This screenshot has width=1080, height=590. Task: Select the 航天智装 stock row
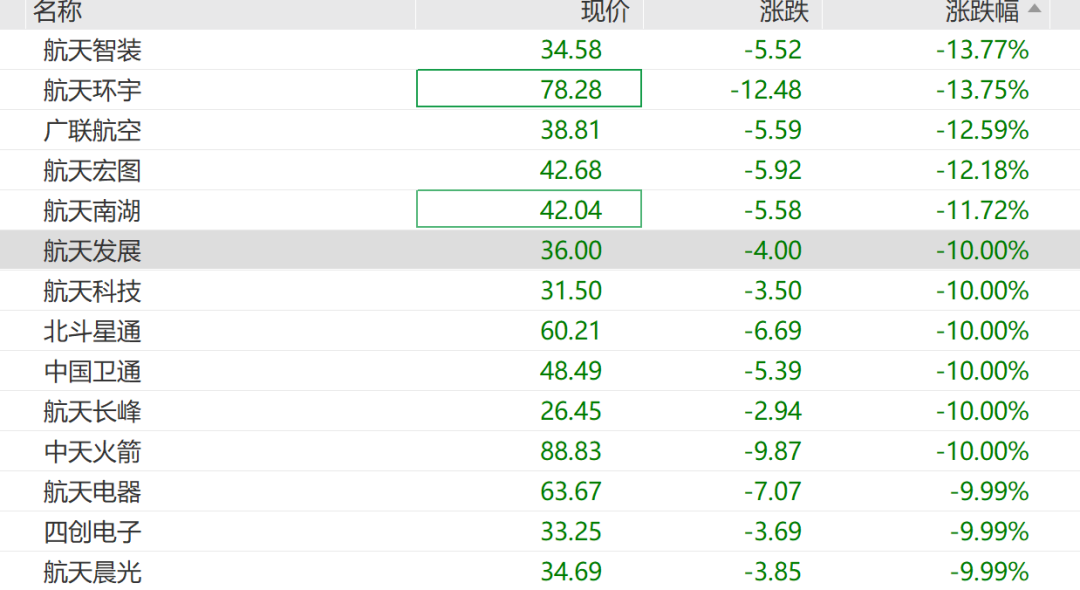[x=92, y=49]
